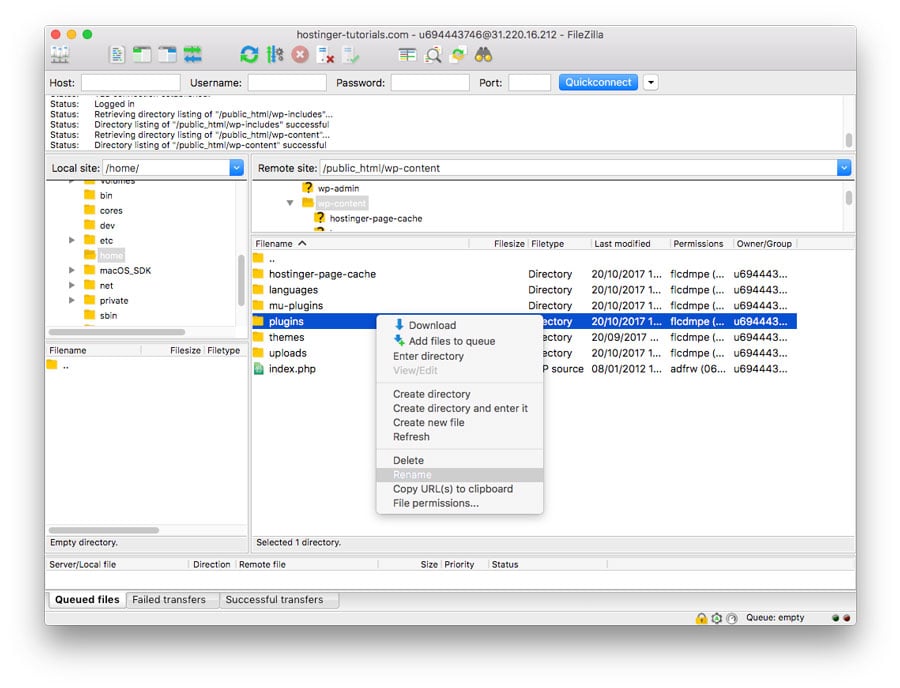Choose Download from the context menu
Image resolution: width=900 pixels, height=688 pixels.
pyautogui.click(x=460, y=325)
